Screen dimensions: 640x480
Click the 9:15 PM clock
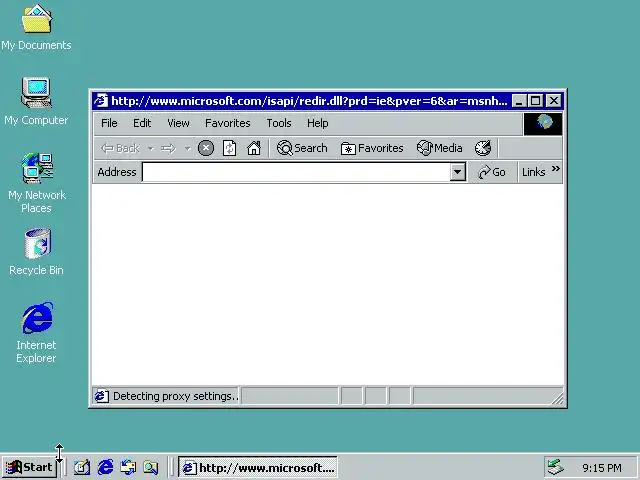tap(602, 468)
